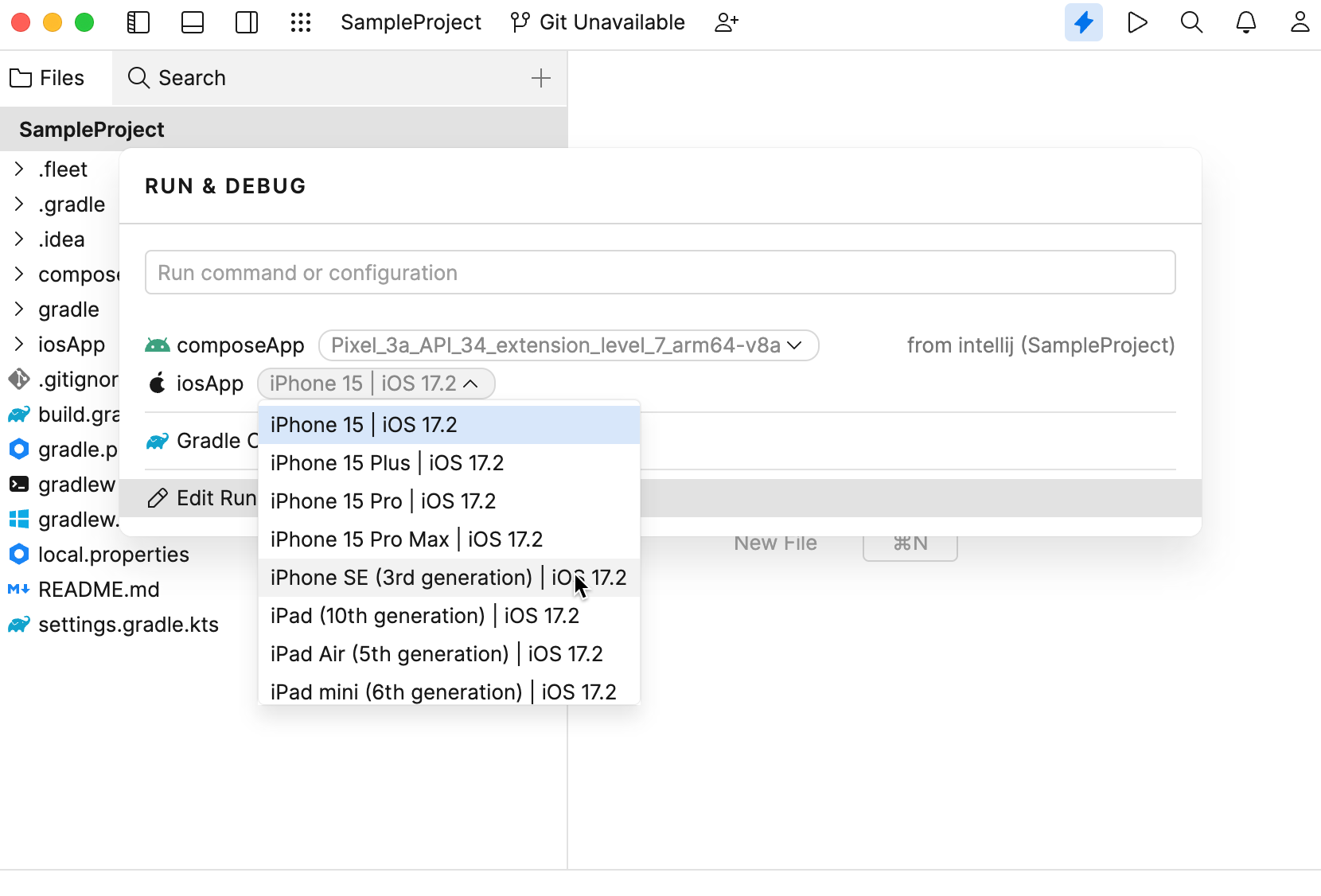This screenshot has height=896, width=1321.
Task: Select the SampleProject root in file tree
Action: (283, 129)
